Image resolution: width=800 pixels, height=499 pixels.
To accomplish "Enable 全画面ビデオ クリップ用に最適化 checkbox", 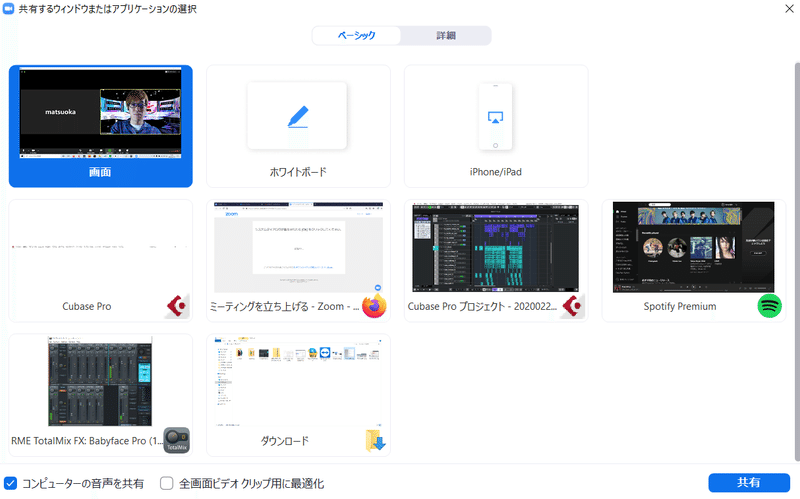I will [166, 483].
